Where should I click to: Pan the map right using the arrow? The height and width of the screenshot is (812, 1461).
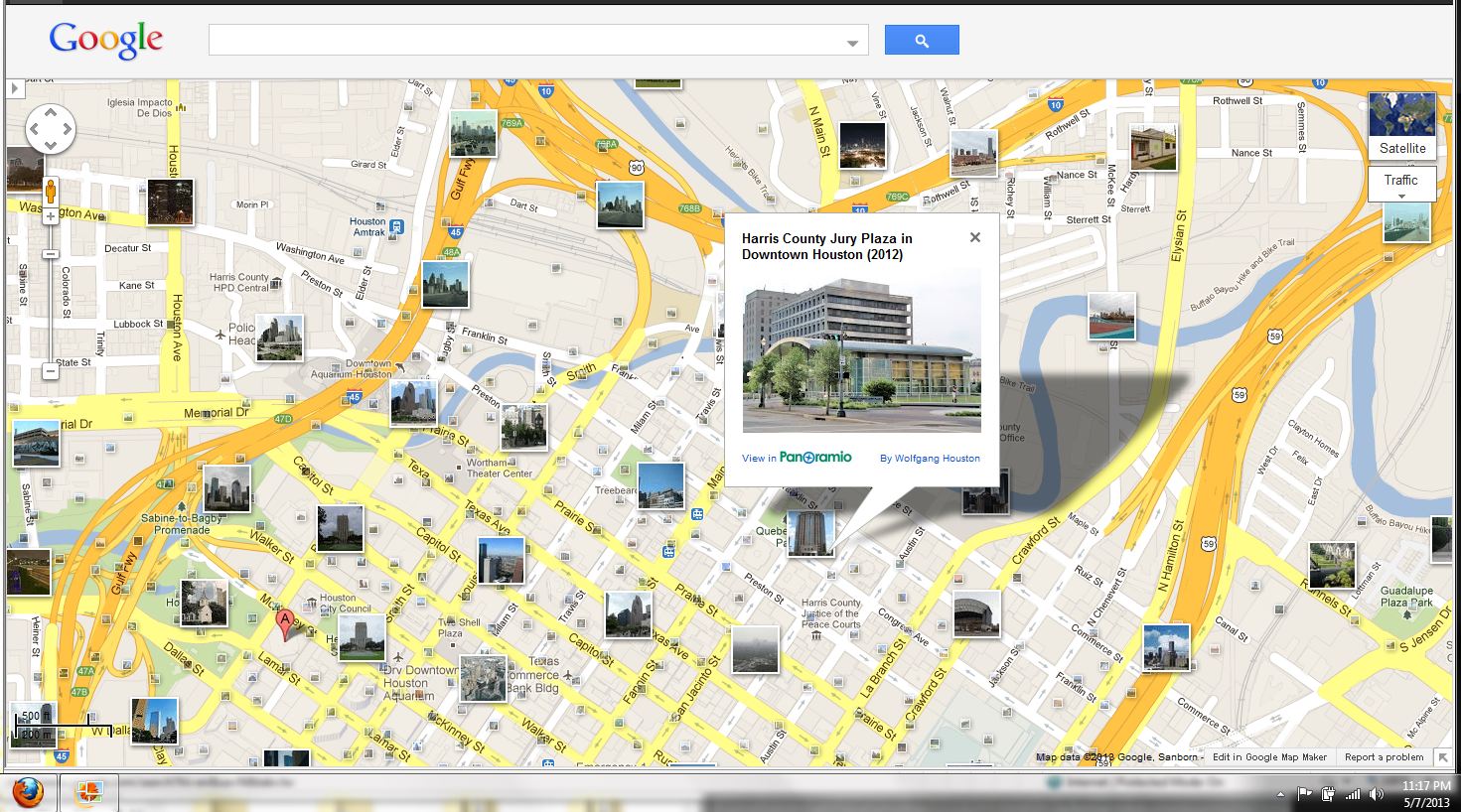pos(67,129)
